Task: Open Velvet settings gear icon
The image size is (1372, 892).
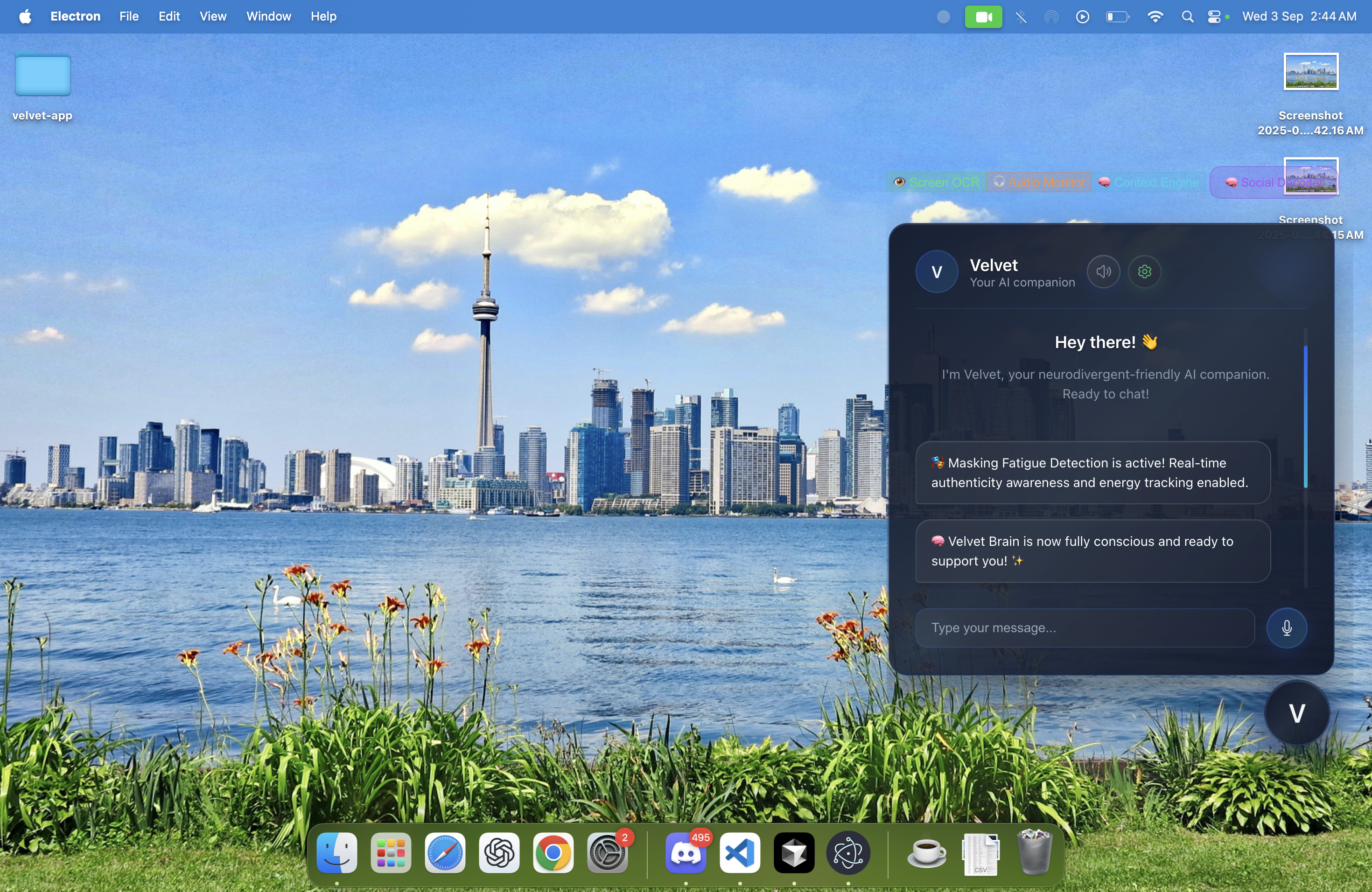Action: [x=1144, y=272]
